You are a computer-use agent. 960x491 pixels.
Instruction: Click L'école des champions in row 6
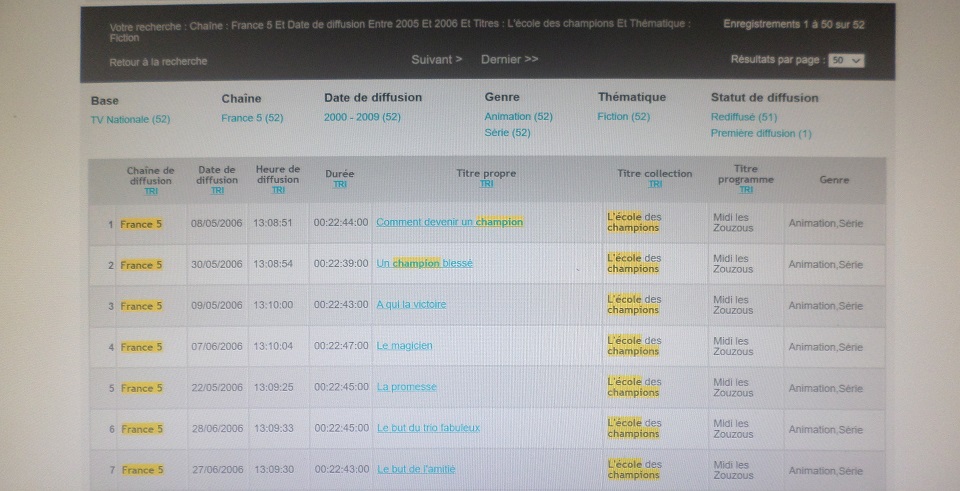[634, 428]
